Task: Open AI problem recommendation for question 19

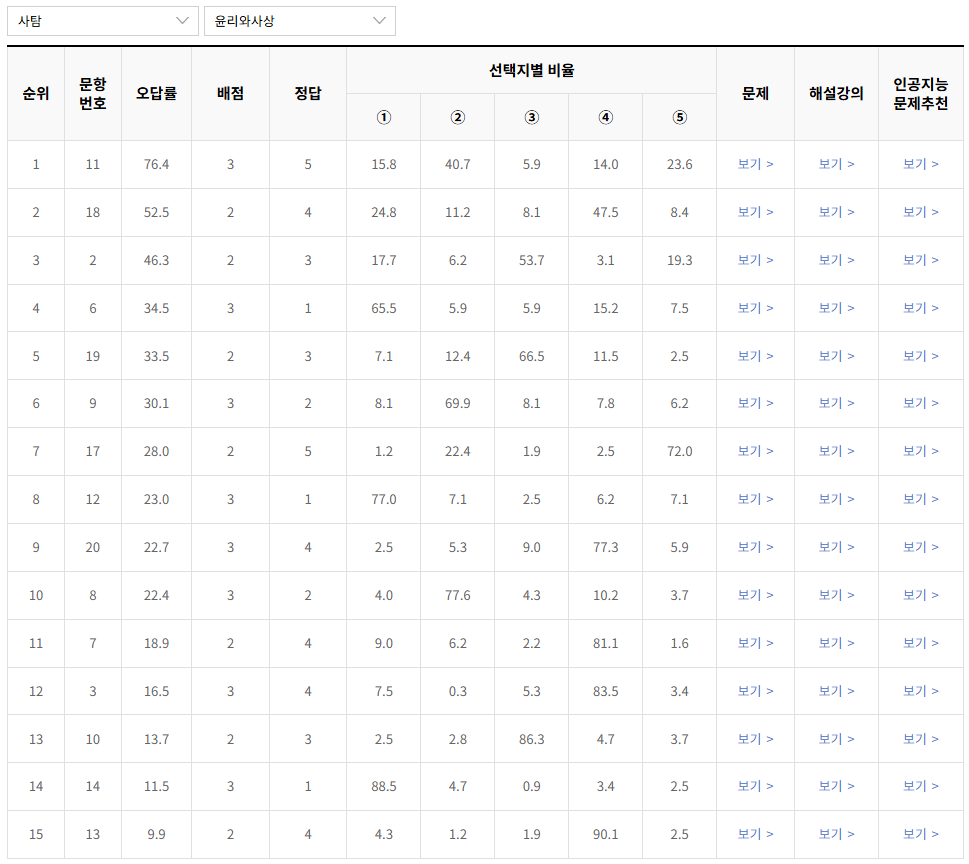Action: pos(920,355)
